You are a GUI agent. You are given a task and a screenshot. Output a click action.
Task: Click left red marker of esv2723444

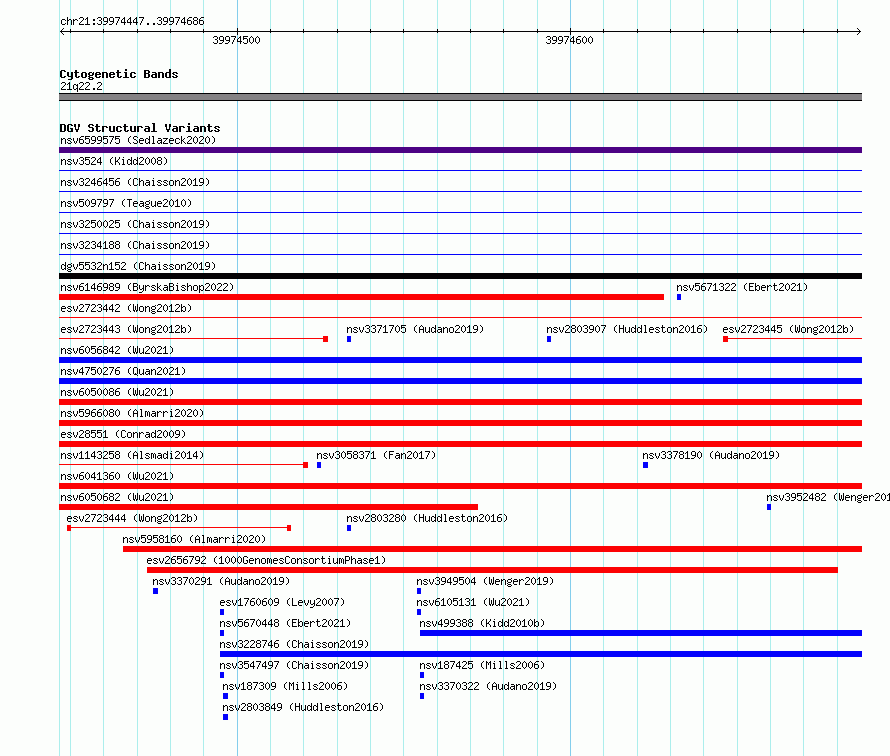click(69, 528)
